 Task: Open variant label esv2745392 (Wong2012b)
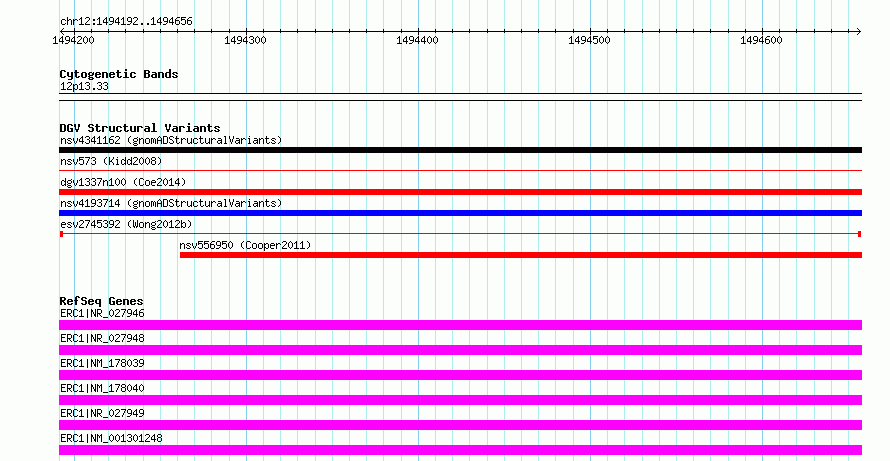click(126, 224)
